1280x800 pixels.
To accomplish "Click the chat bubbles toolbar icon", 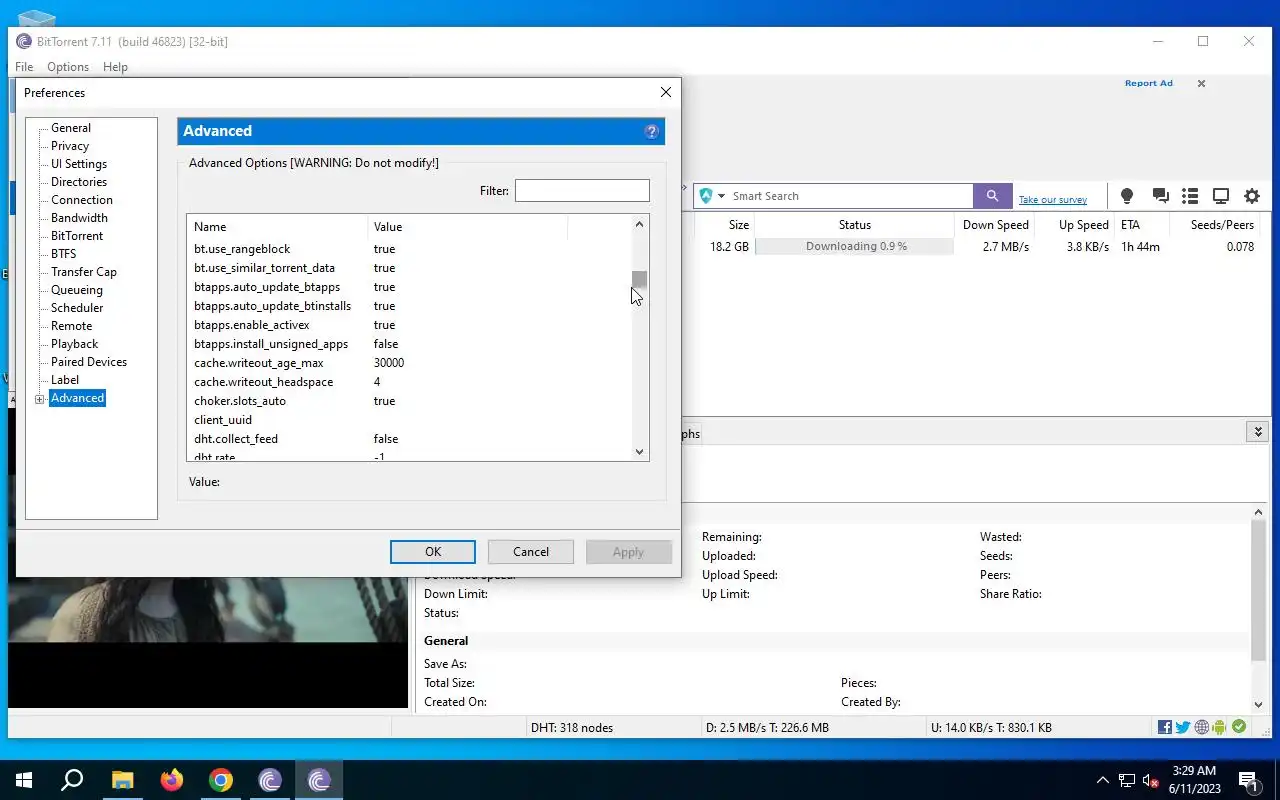I will click(x=1160, y=196).
